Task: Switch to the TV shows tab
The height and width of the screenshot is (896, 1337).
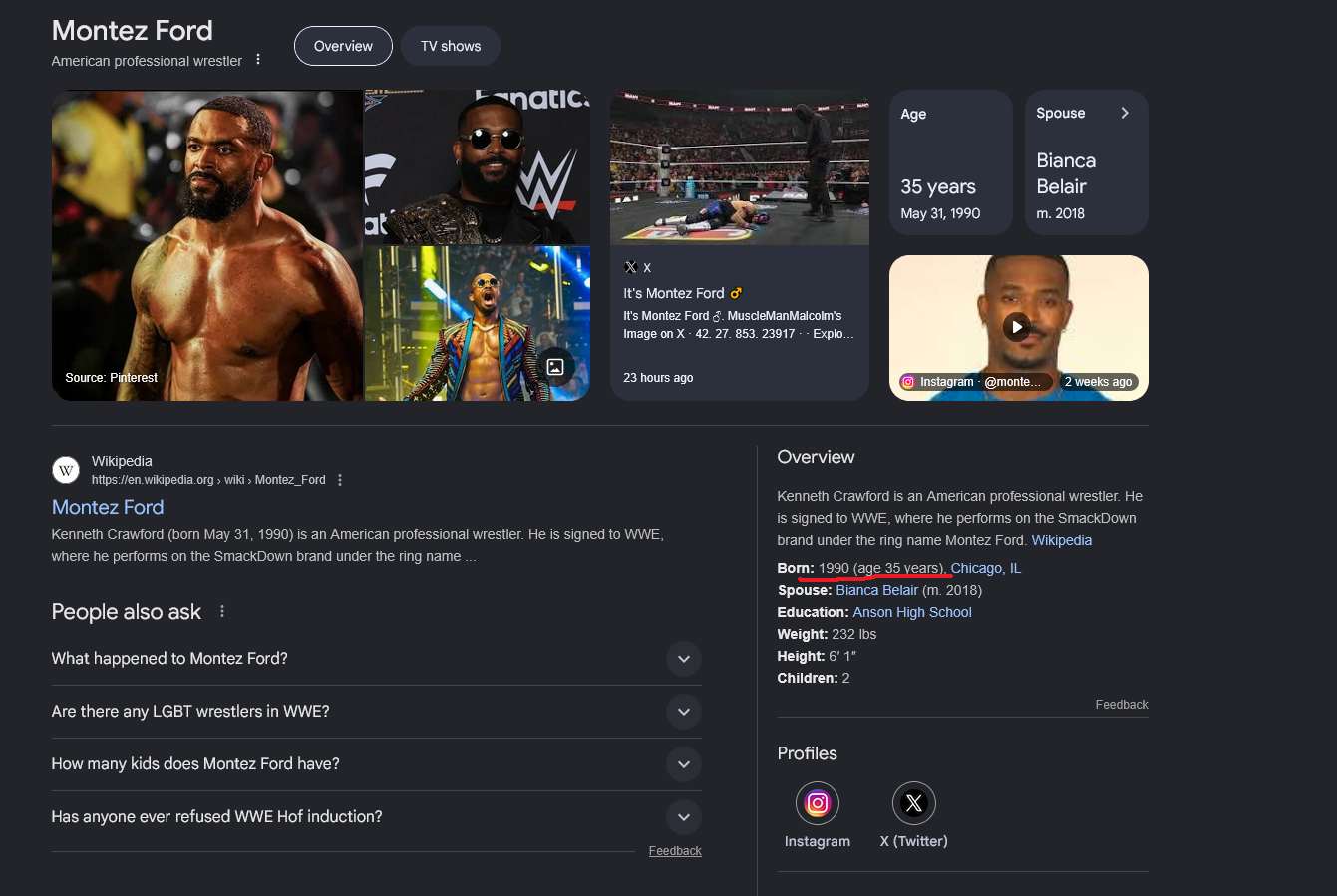Action: 451,46
